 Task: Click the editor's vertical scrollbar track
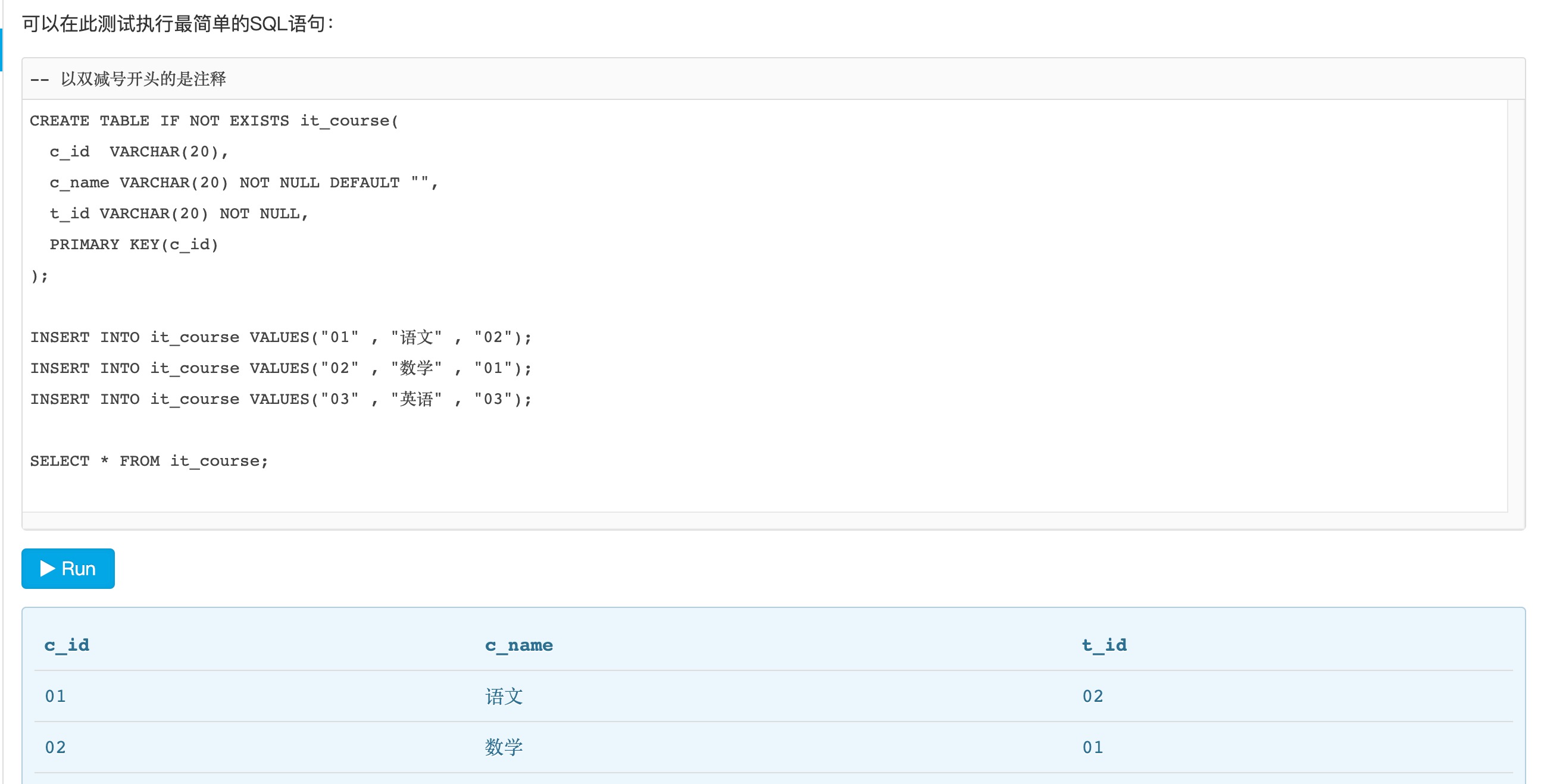pos(1517,306)
